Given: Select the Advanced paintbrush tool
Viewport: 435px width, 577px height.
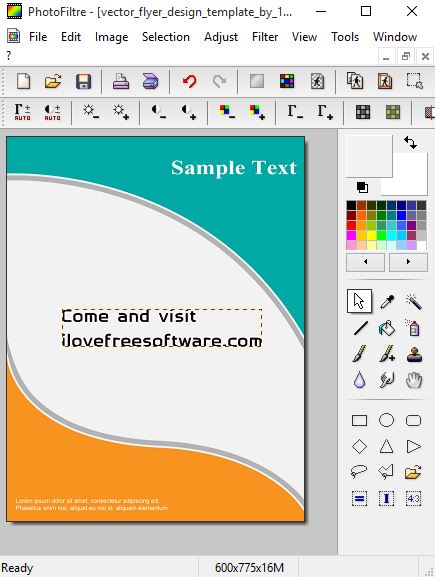Looking at the screenshot, I should coord(386,354).
